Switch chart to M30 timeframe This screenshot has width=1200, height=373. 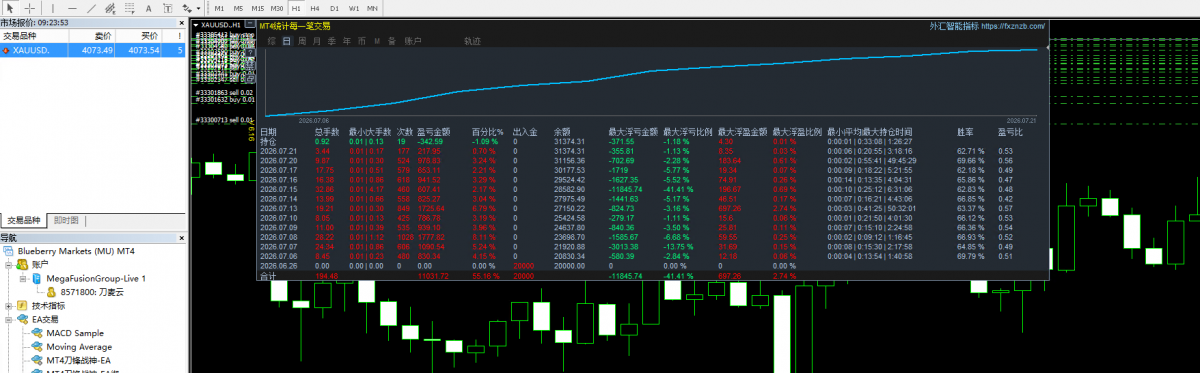pyautogui.click(x=277, y=8)
